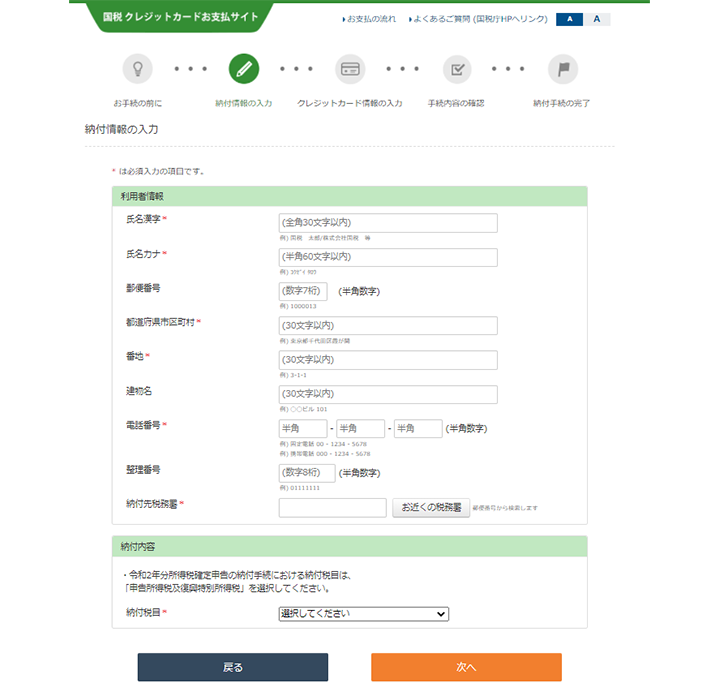Click the green pencil step icon
Screen dimensions: 720x700
pyautogui.click(x=244, y=69)
